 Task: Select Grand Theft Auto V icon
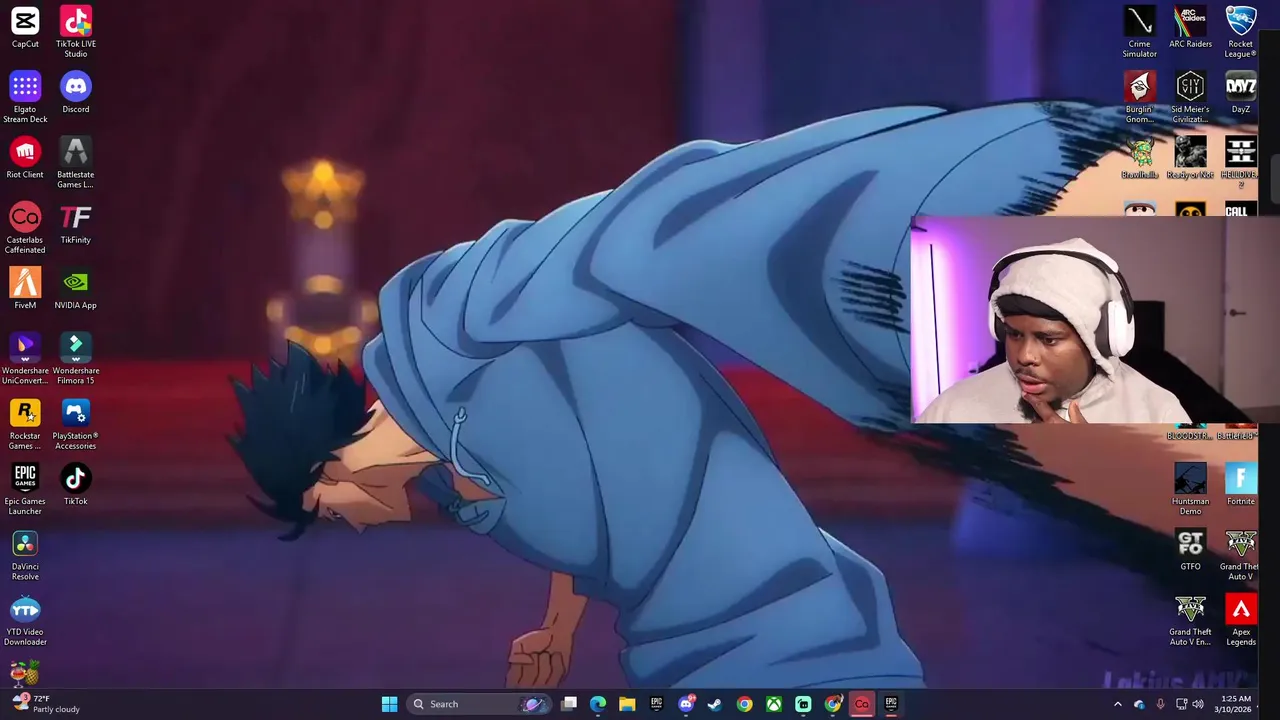click(1241, 554)
